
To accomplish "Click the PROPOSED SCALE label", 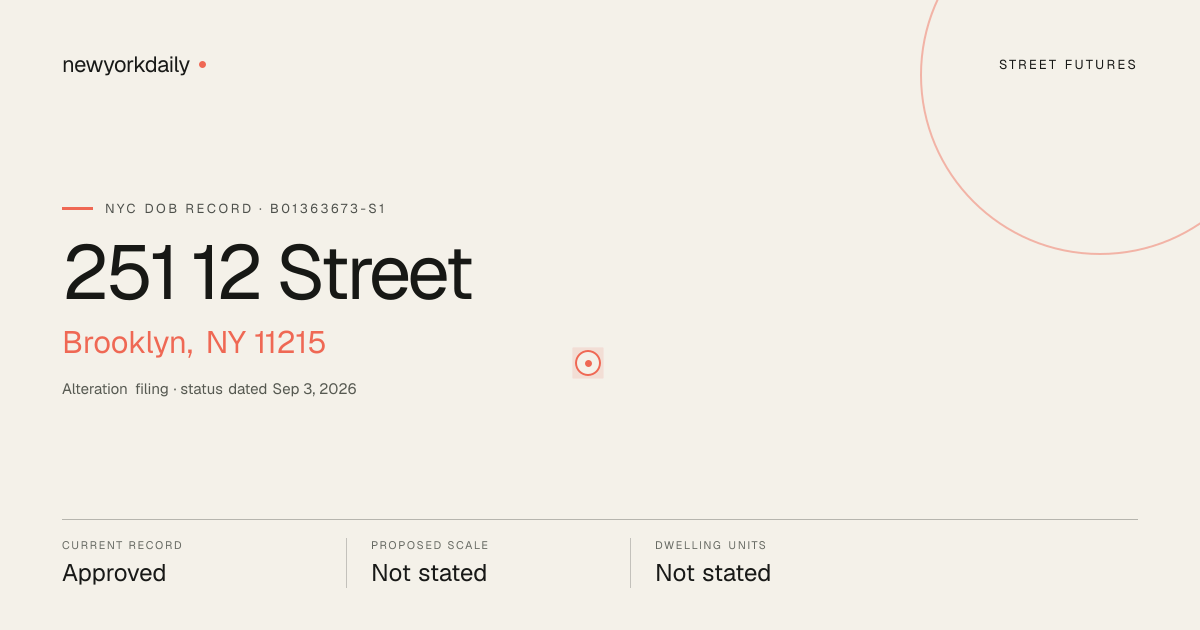I will 430,546.
